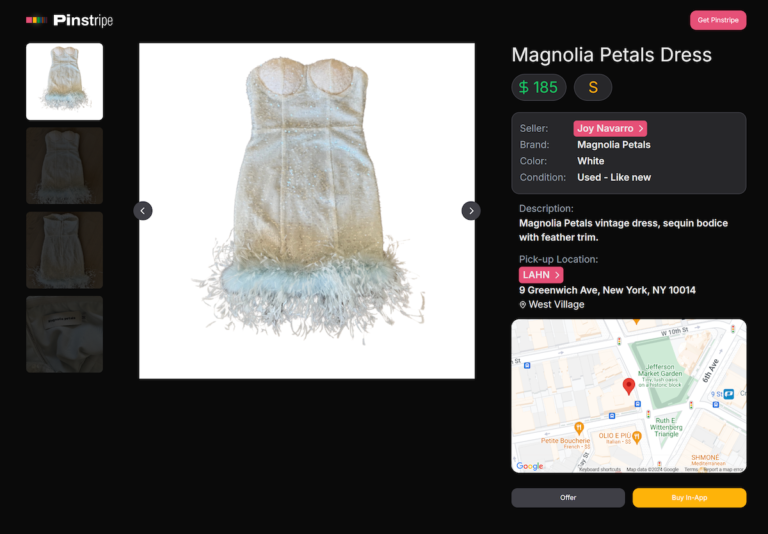Click the Offer button

pyautogui.click(x=568, y=497)
